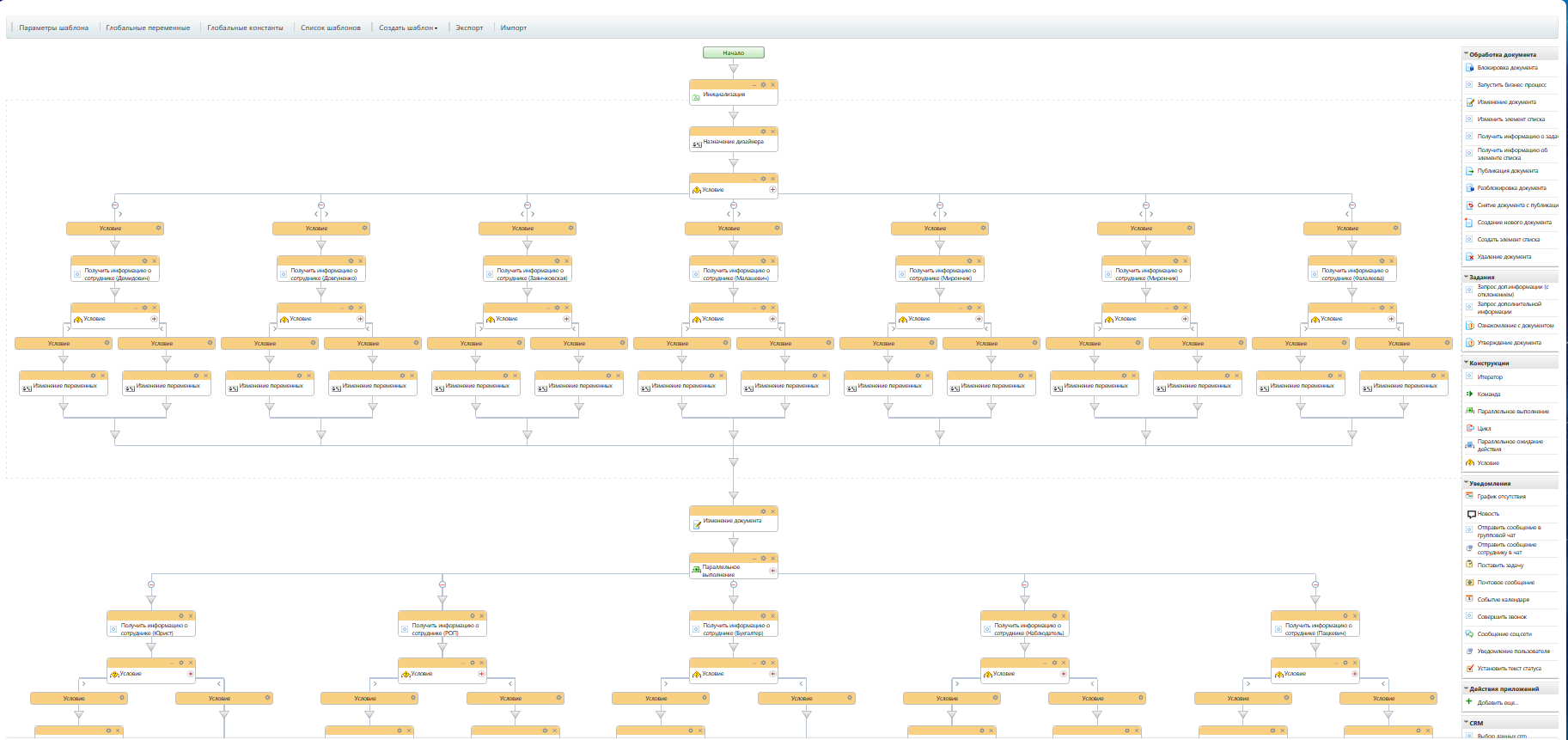Viewport: 1568px width, 740px height.
Task: Open the Создать шаблон dropdown
Action: (x=408, y=28)
